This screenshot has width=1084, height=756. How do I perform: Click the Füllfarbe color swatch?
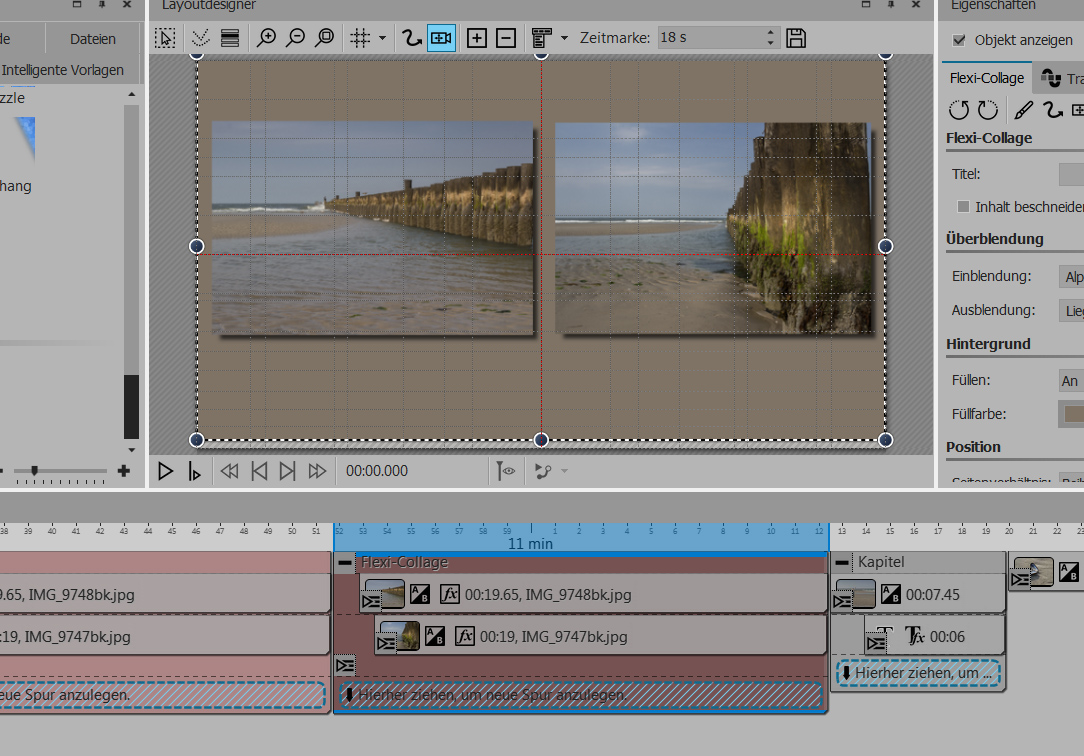click(1072, 413)
